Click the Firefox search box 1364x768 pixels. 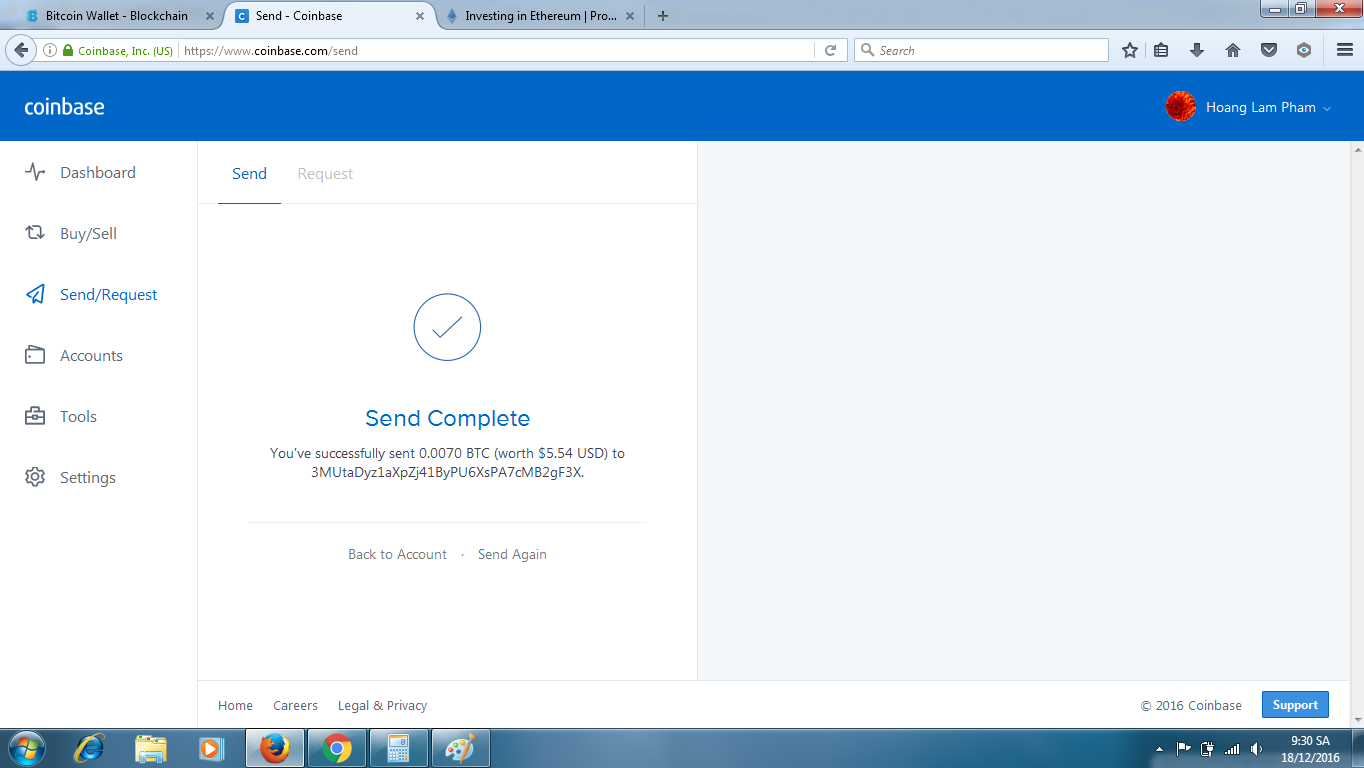(x=981, y=50)
